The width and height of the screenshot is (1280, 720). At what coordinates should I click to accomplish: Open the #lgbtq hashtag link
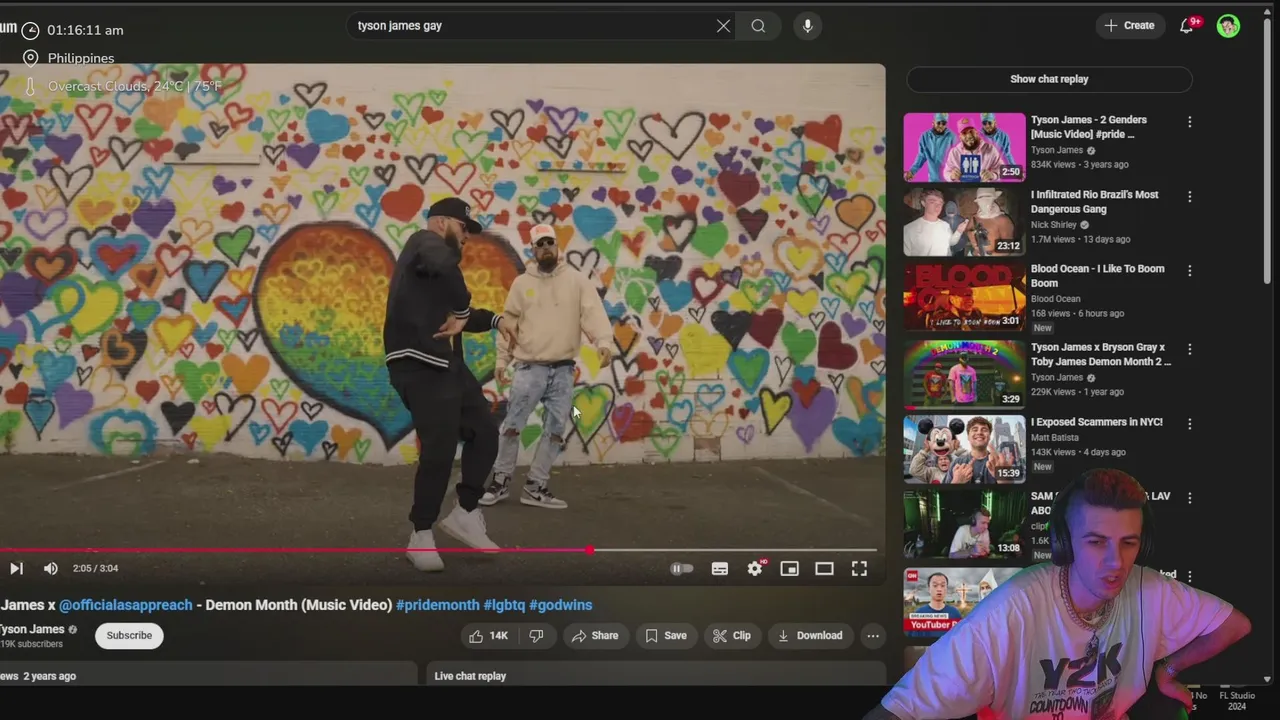(x=504, y=605)
